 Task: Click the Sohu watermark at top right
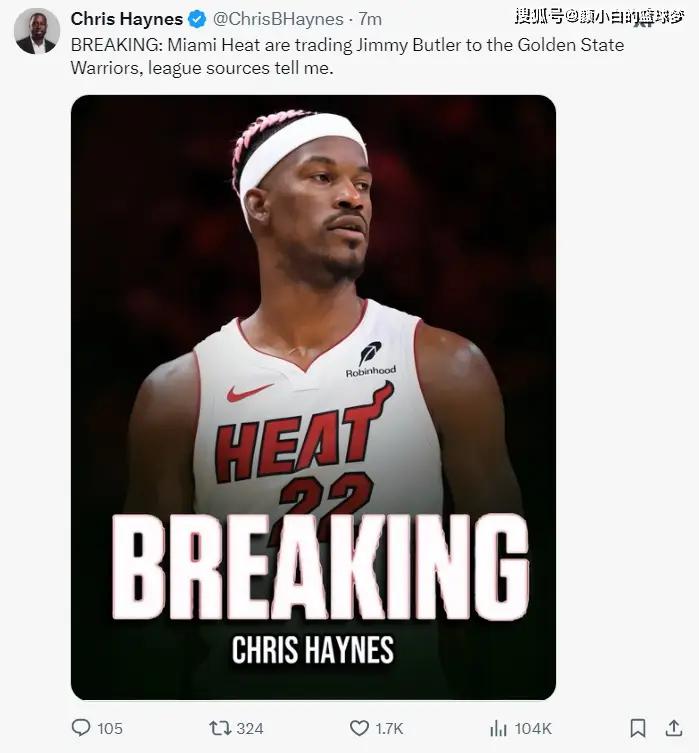(x=599, y=17)
